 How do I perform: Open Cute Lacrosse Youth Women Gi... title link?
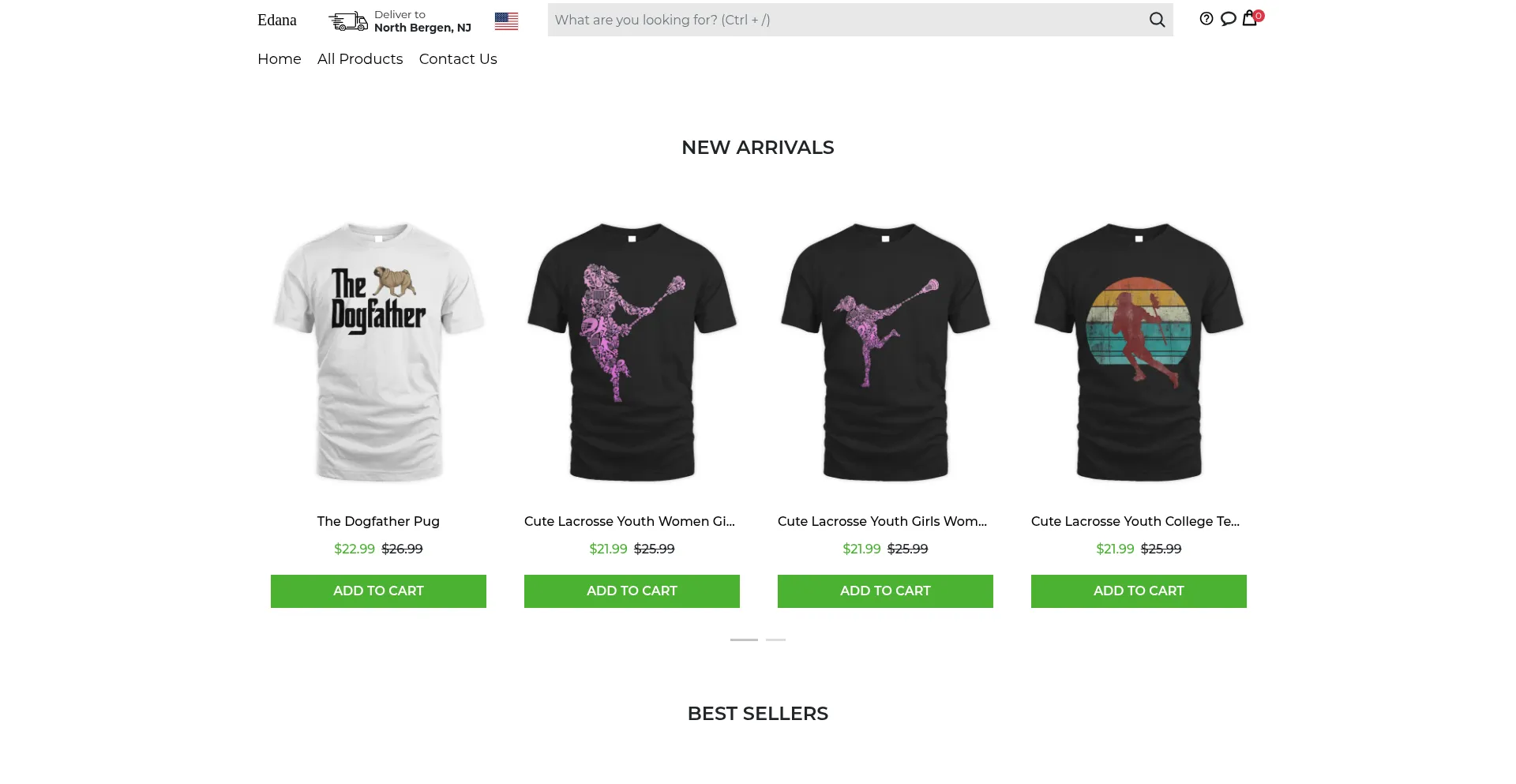[x=629, y=521]
